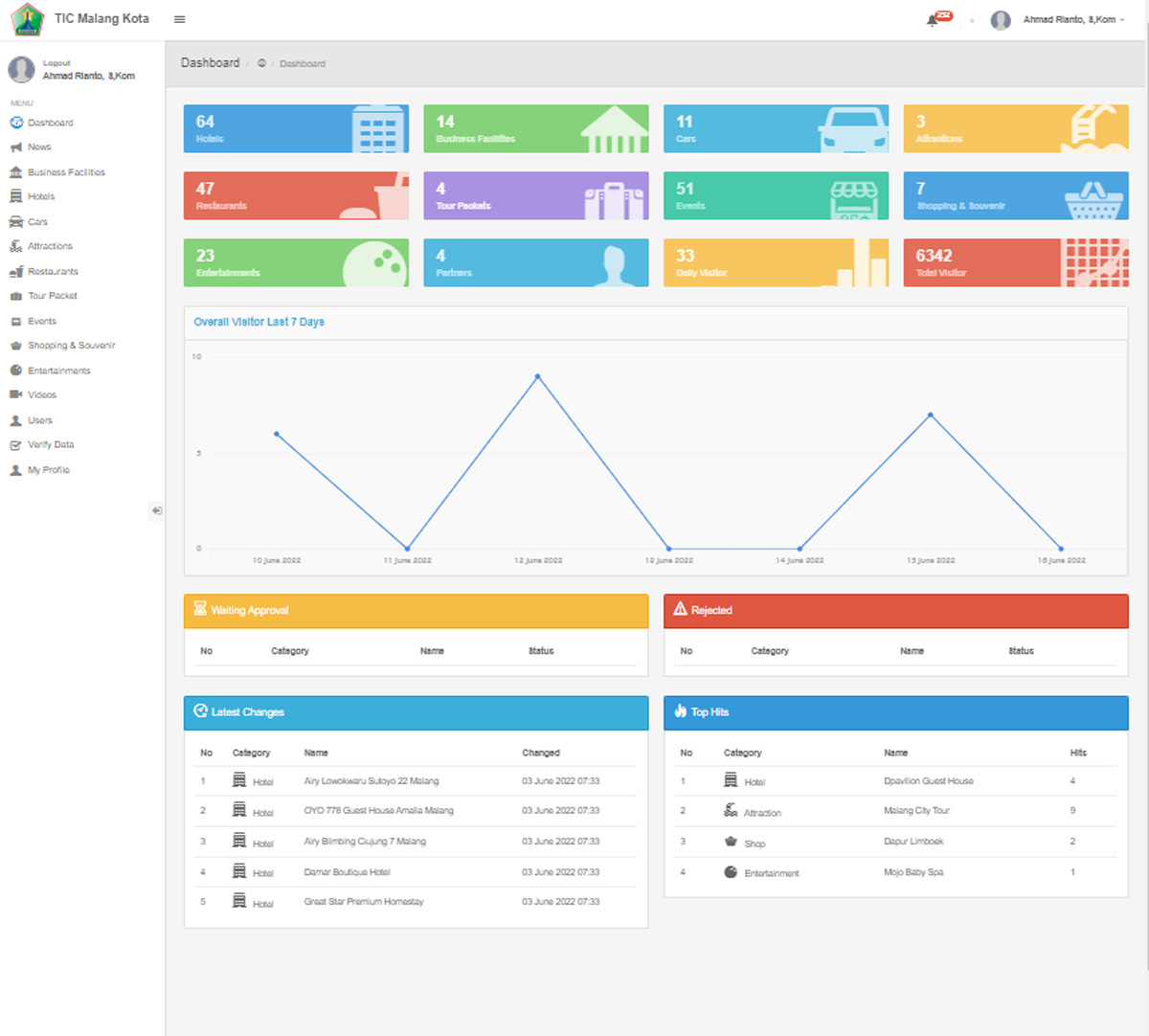Open the 6342 Total Visitor card
Image resolution: width=1149 pixels, height=1036 pixels.
tap(1015, 263)
